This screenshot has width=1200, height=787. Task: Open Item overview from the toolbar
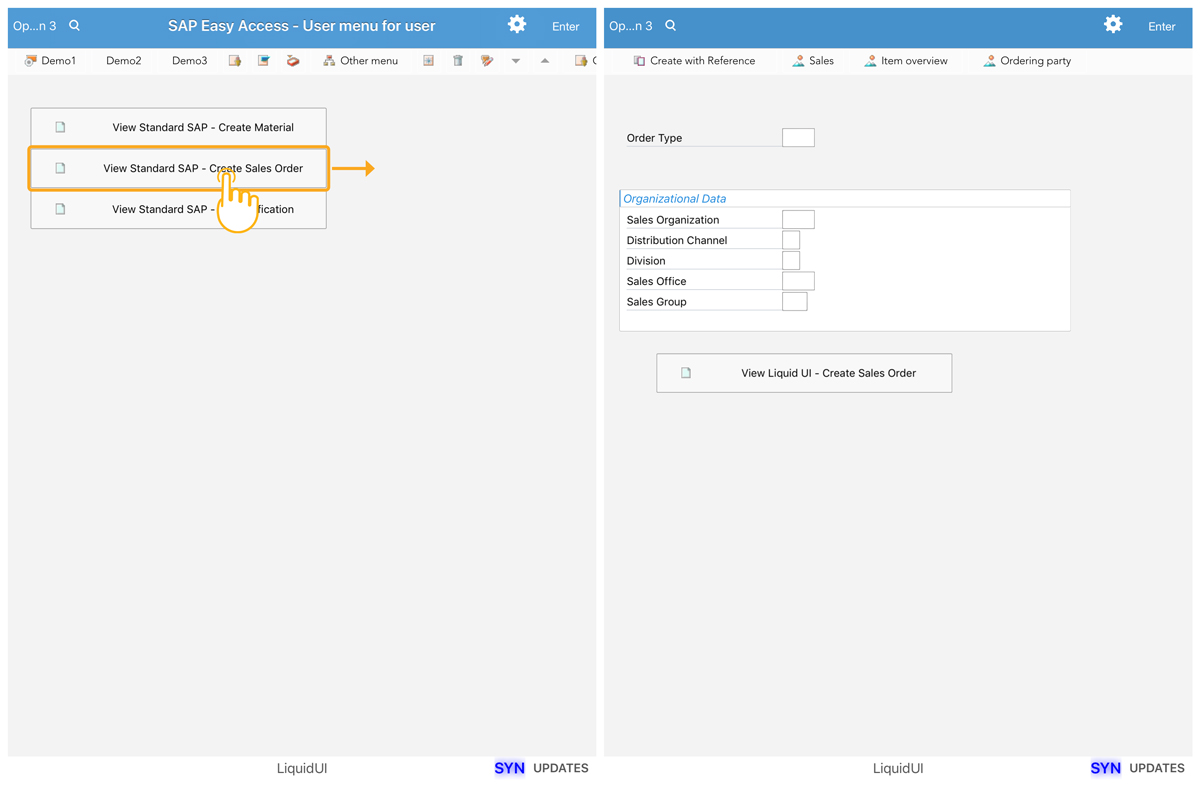click(x=905, y=61)
